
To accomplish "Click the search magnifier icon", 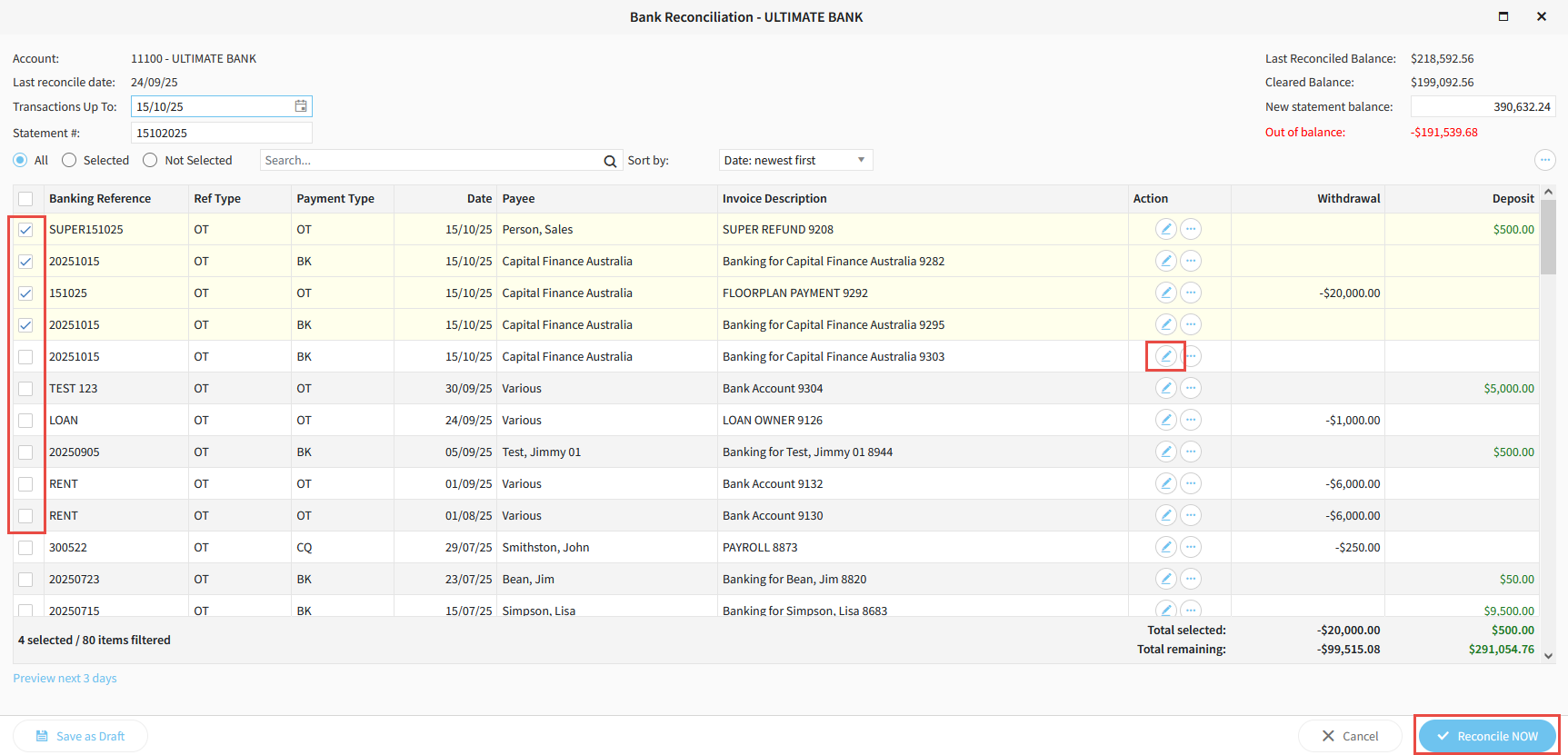I will point(610,161).
